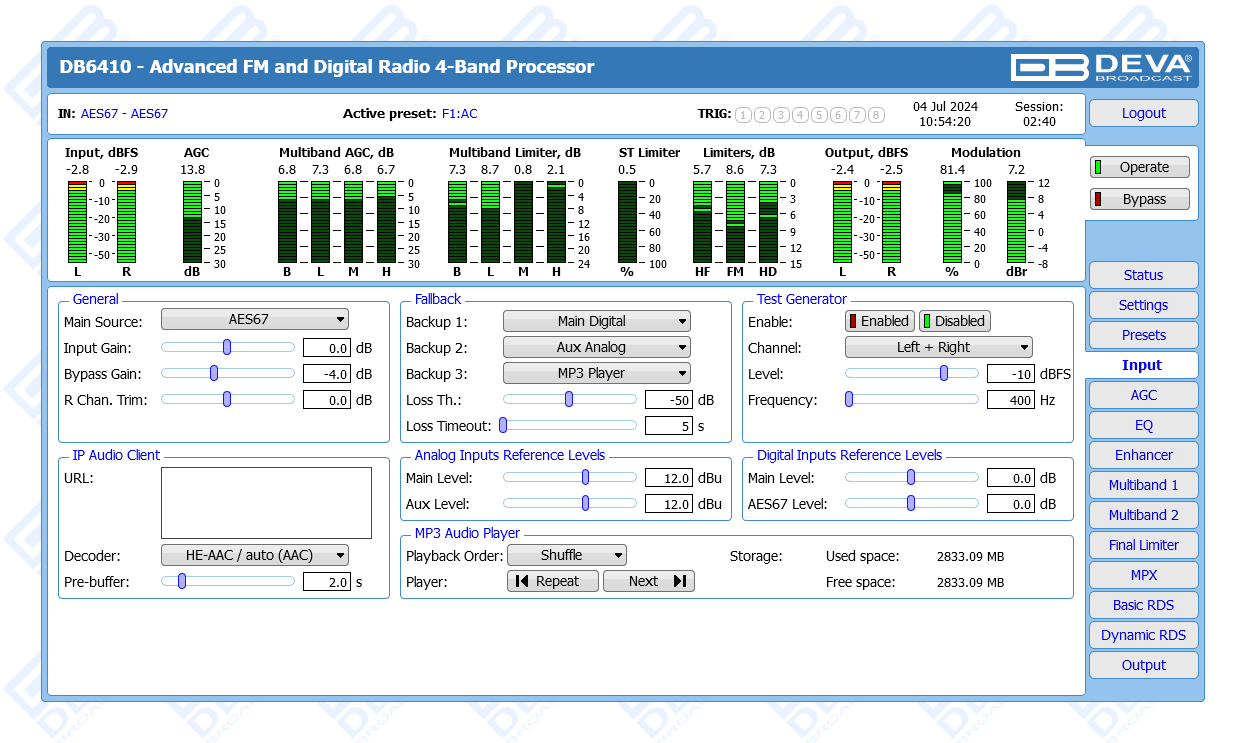The width and height of the screenshot is (1246, 743).
Task: Open the Playback Order dropdown
Action: [x=567, y=555]
